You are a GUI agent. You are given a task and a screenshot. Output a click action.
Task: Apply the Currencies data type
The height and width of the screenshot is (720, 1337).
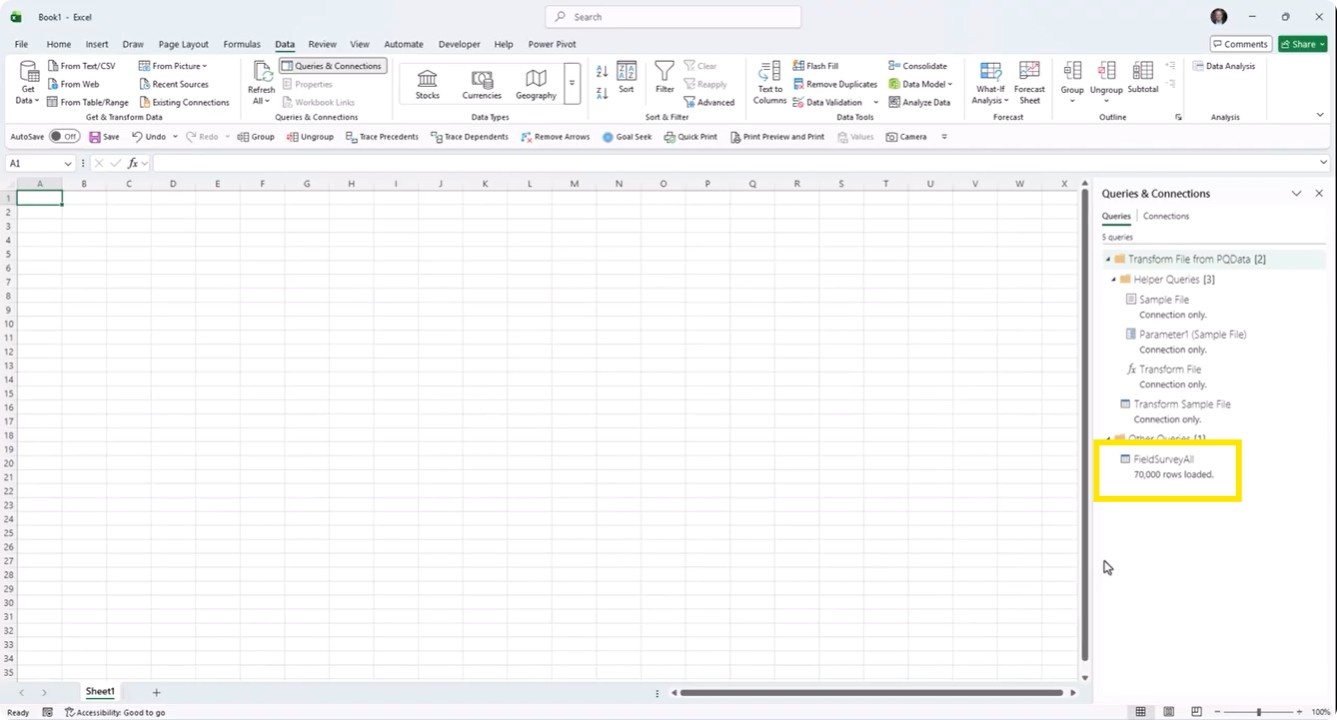point(481,84)
